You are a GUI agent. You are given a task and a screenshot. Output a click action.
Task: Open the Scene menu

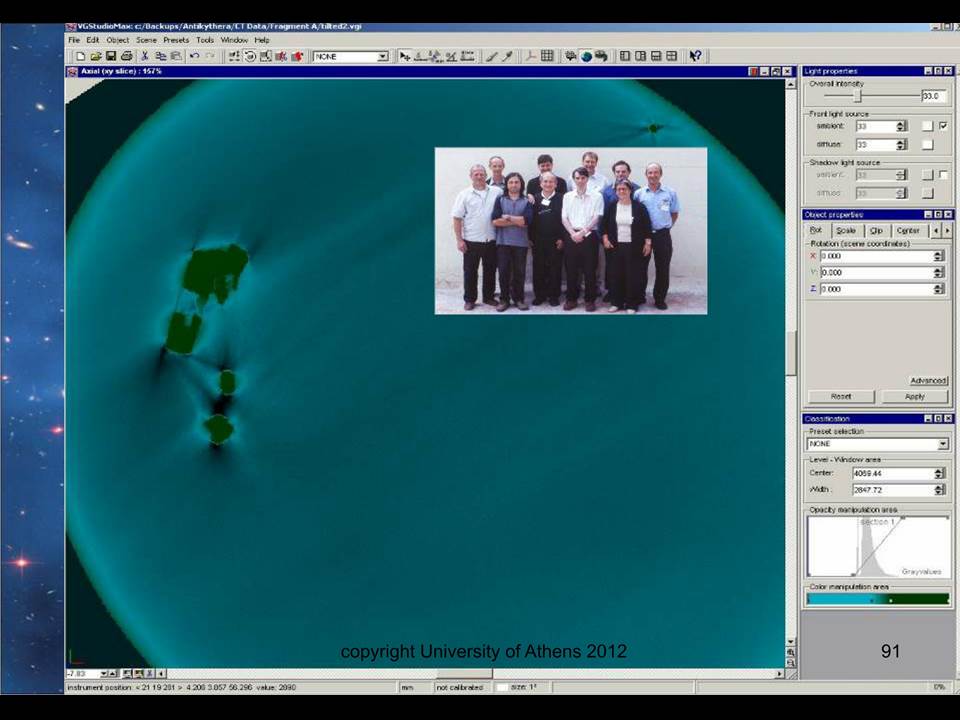146,40
